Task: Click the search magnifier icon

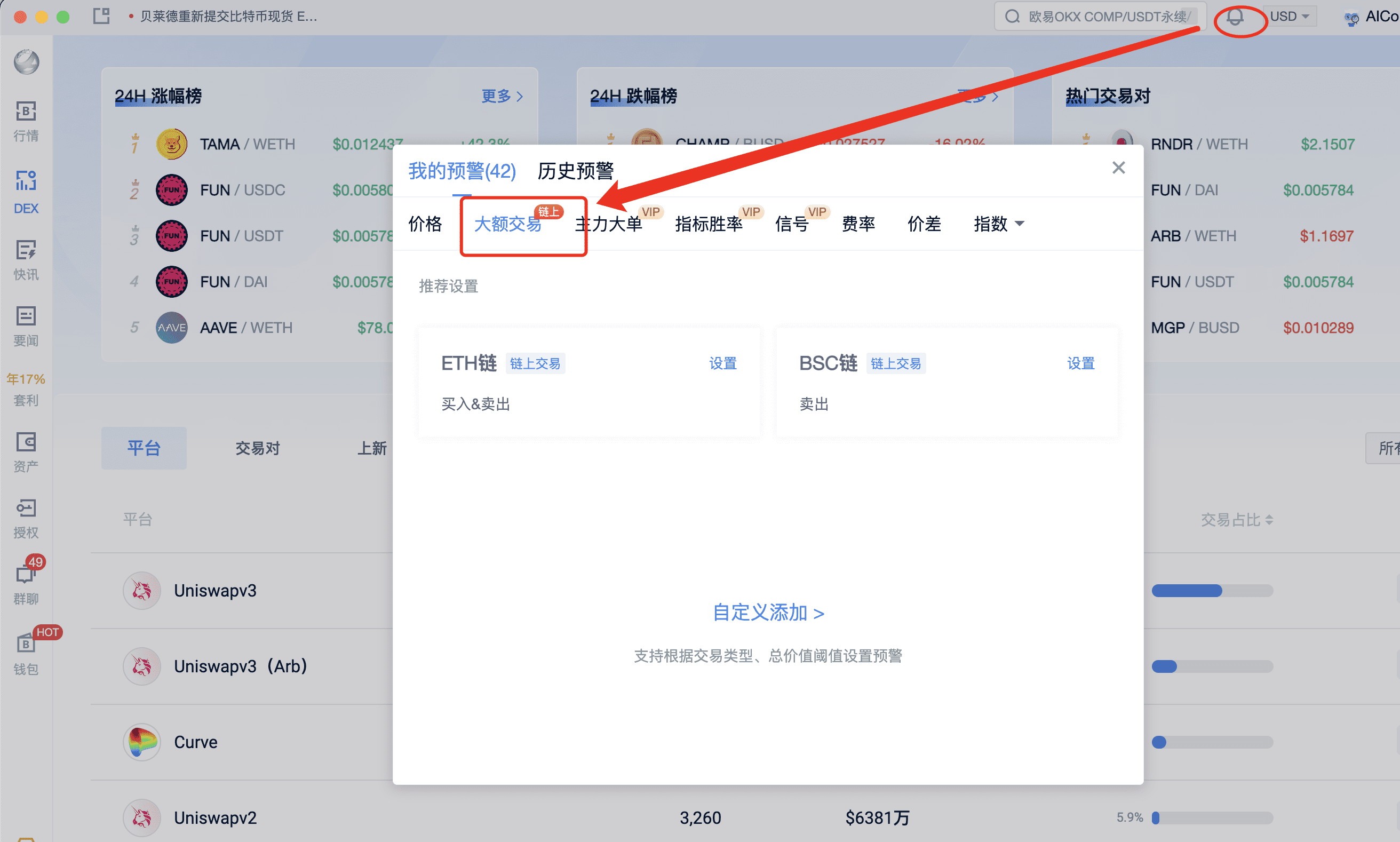Action: [1012, 17]
